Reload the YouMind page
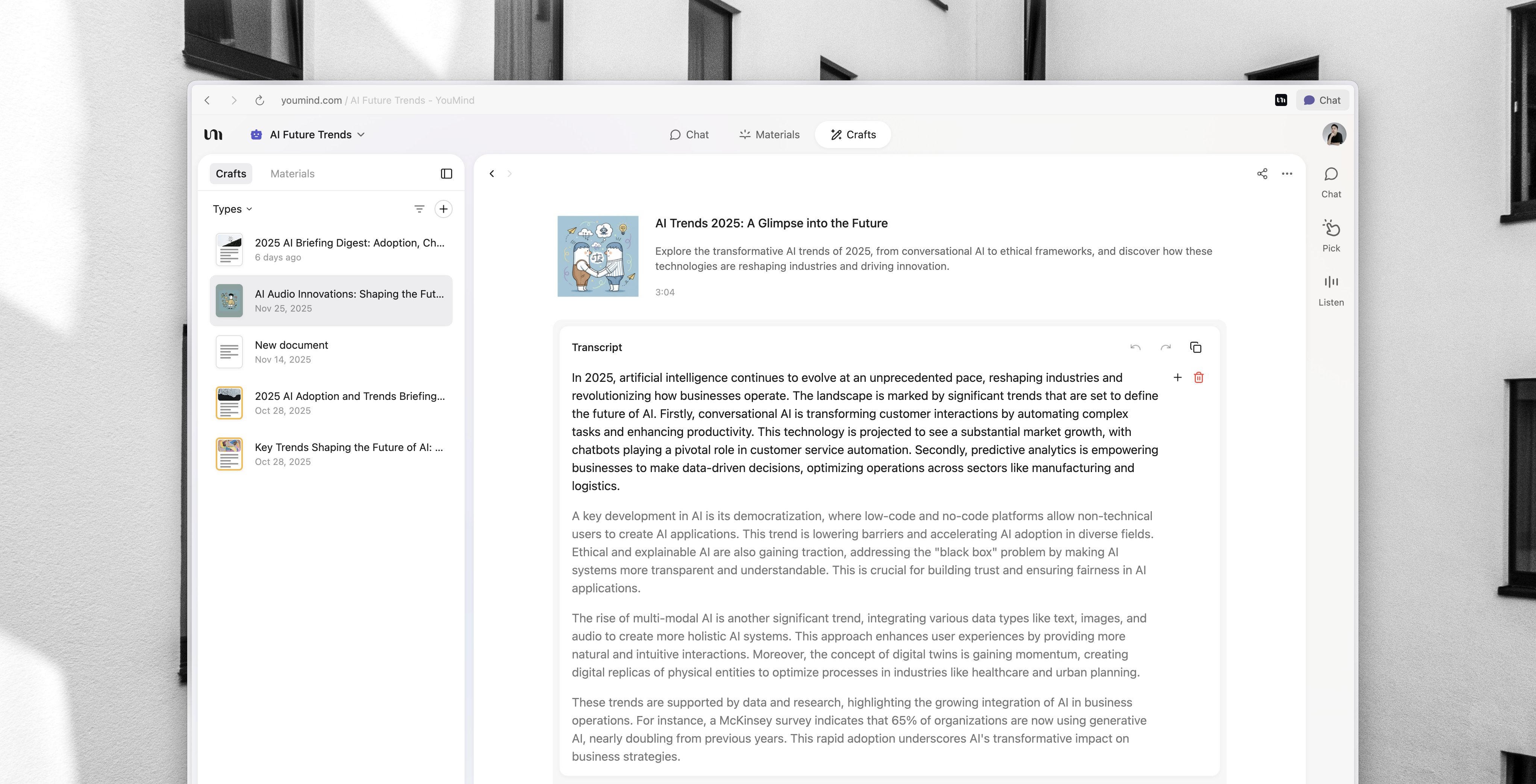This screenshot has height=784, width=1536. pos(259,100)
